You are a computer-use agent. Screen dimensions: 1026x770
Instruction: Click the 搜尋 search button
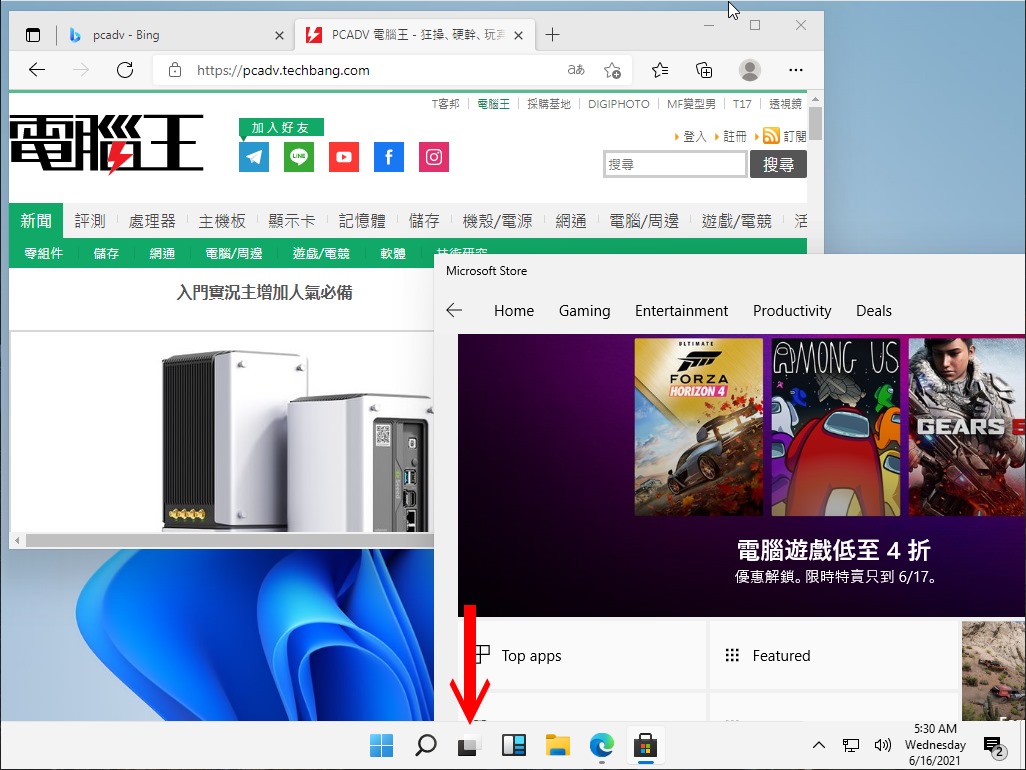(x=778, y=164)
